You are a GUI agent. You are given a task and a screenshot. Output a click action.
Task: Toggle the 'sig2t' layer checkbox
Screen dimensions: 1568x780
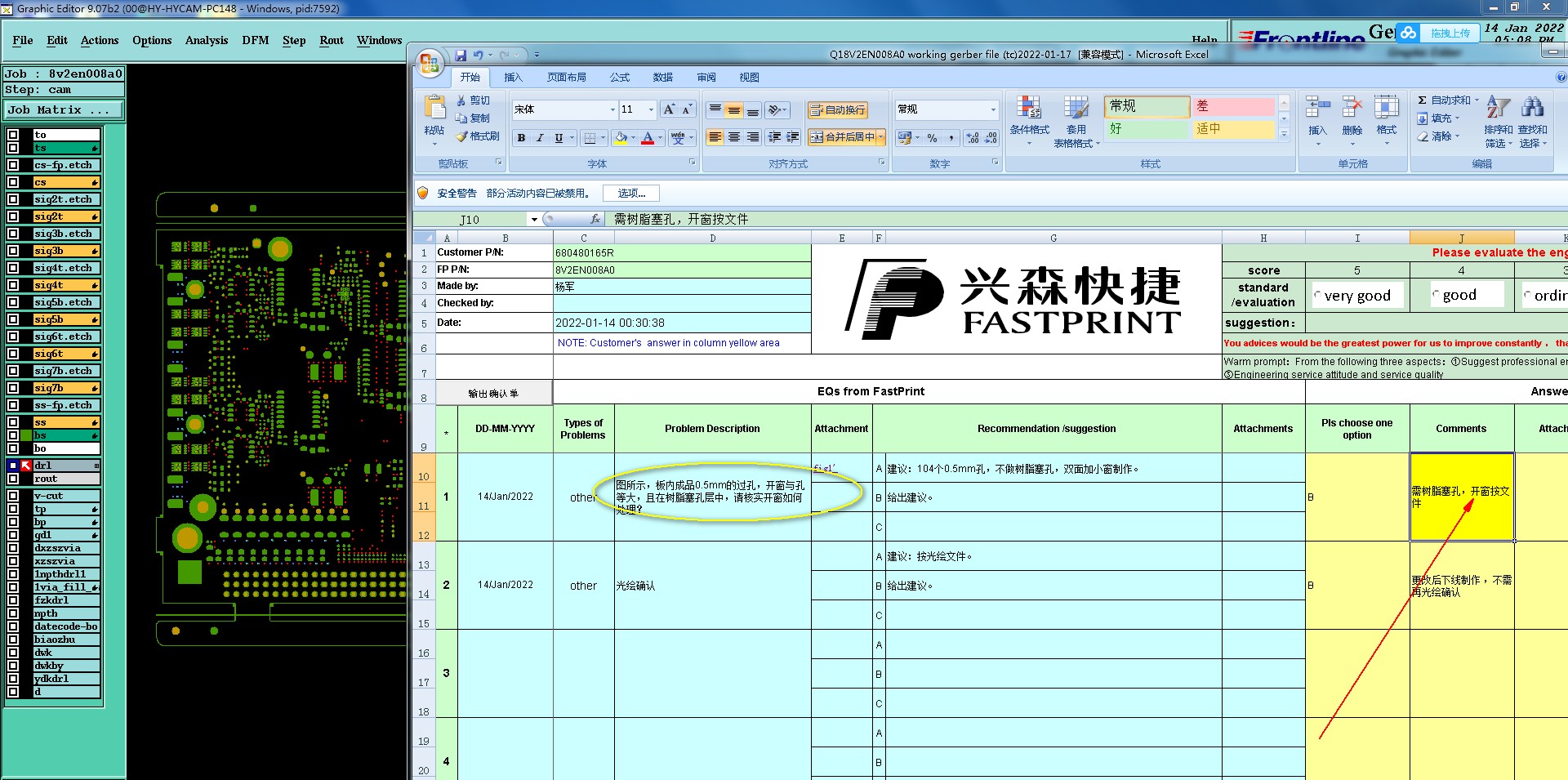click(x=13, y=216)
